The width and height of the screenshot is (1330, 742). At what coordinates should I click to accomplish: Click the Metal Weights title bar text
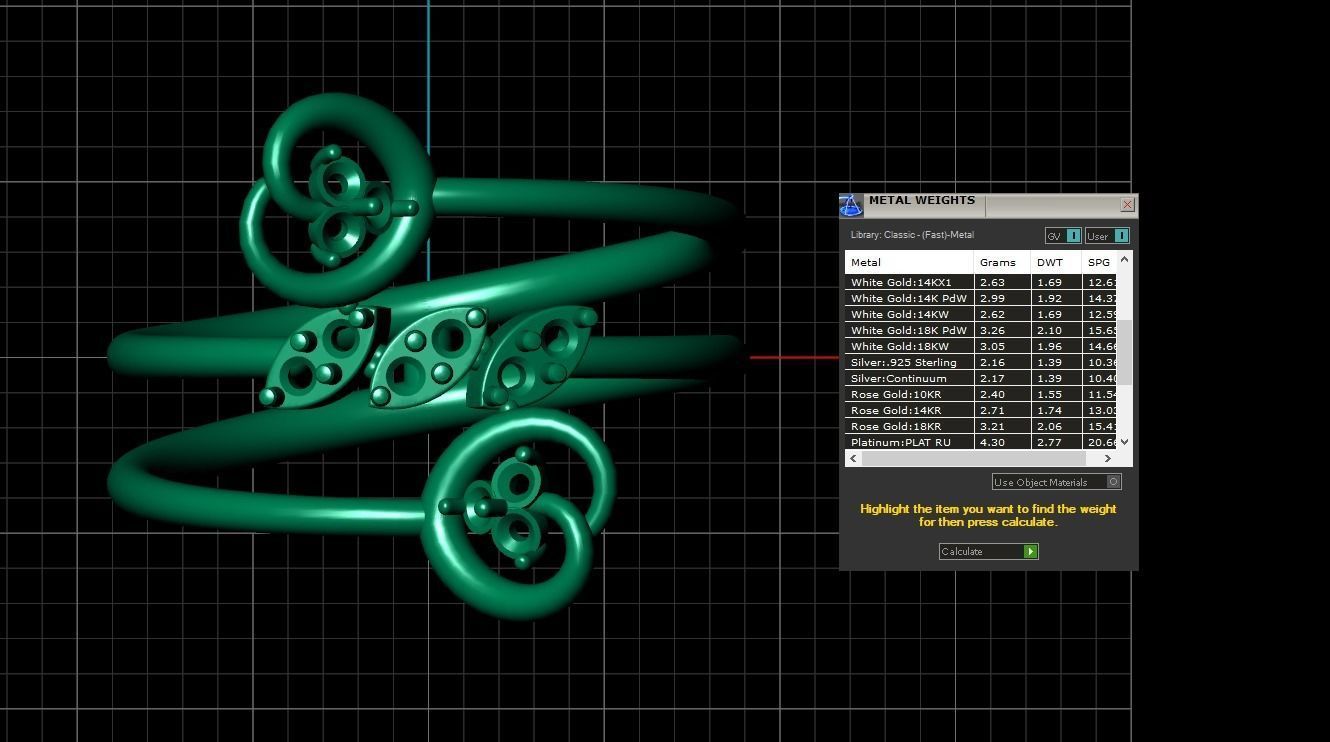click(x=921, y=200)
